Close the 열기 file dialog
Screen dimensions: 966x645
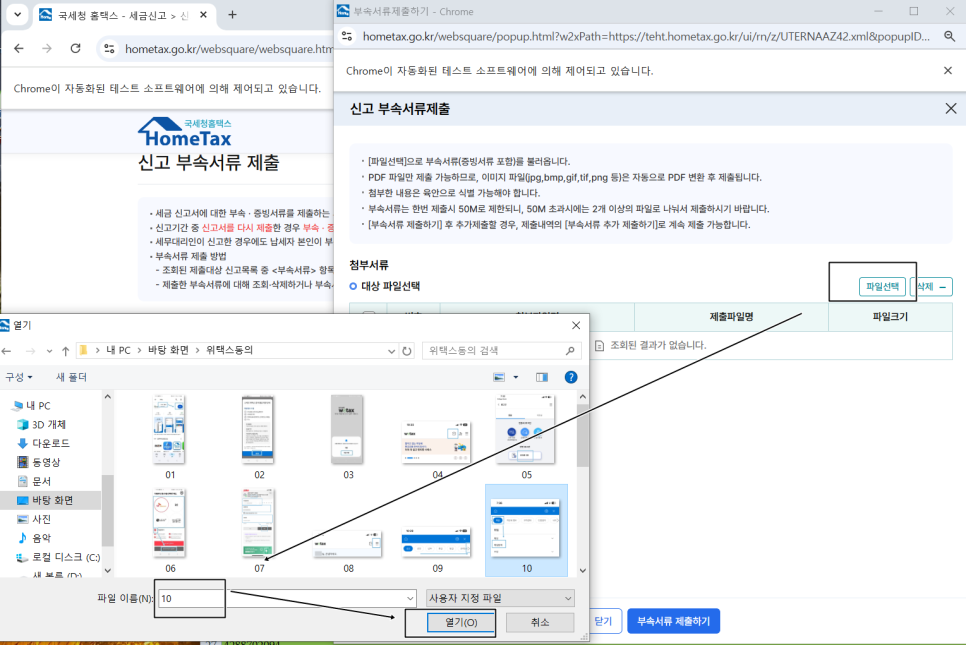[x=576, y=325]
